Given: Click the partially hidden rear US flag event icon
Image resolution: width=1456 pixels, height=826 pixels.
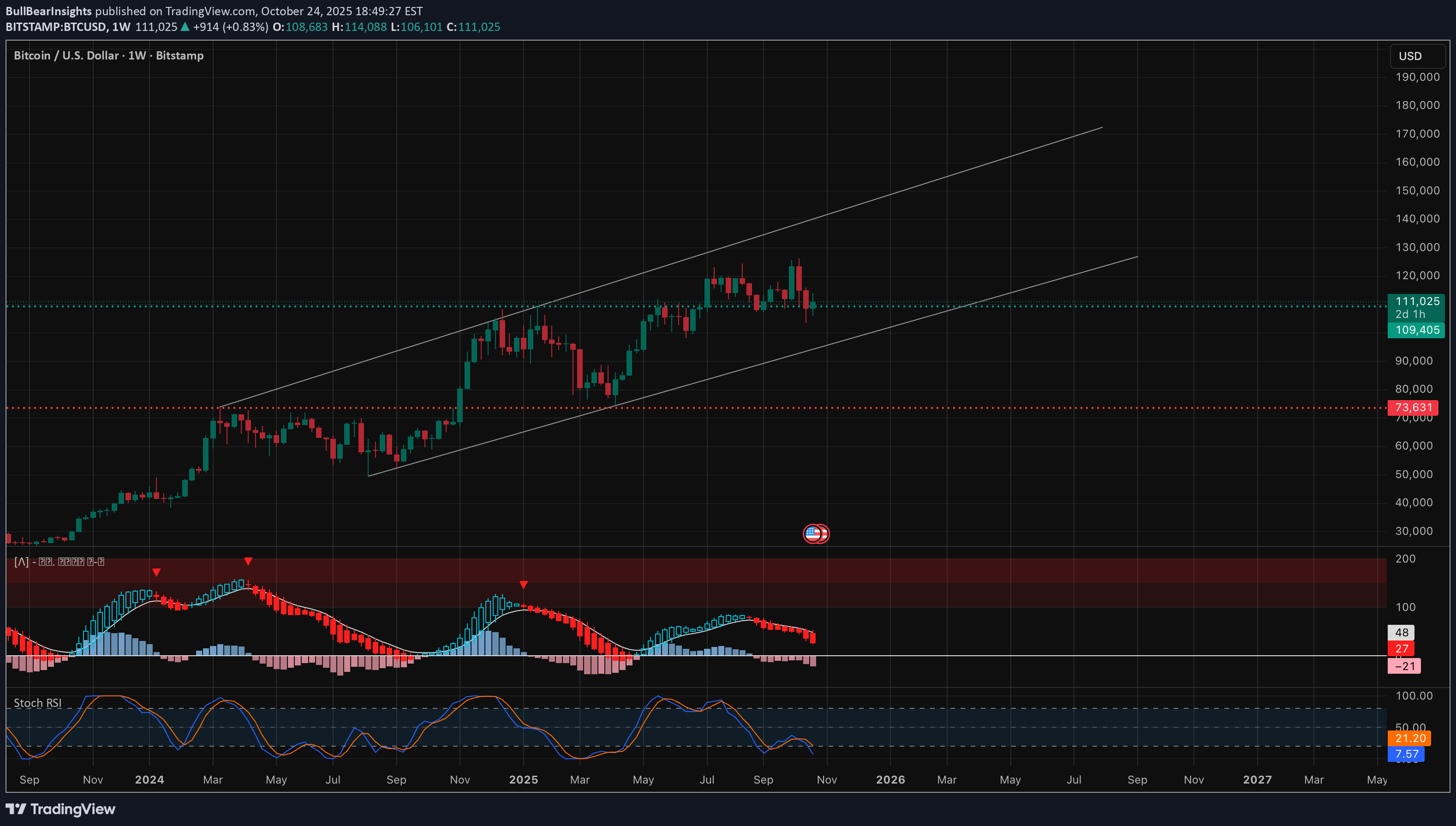Looking at the screenshot, I should (825, 533).
